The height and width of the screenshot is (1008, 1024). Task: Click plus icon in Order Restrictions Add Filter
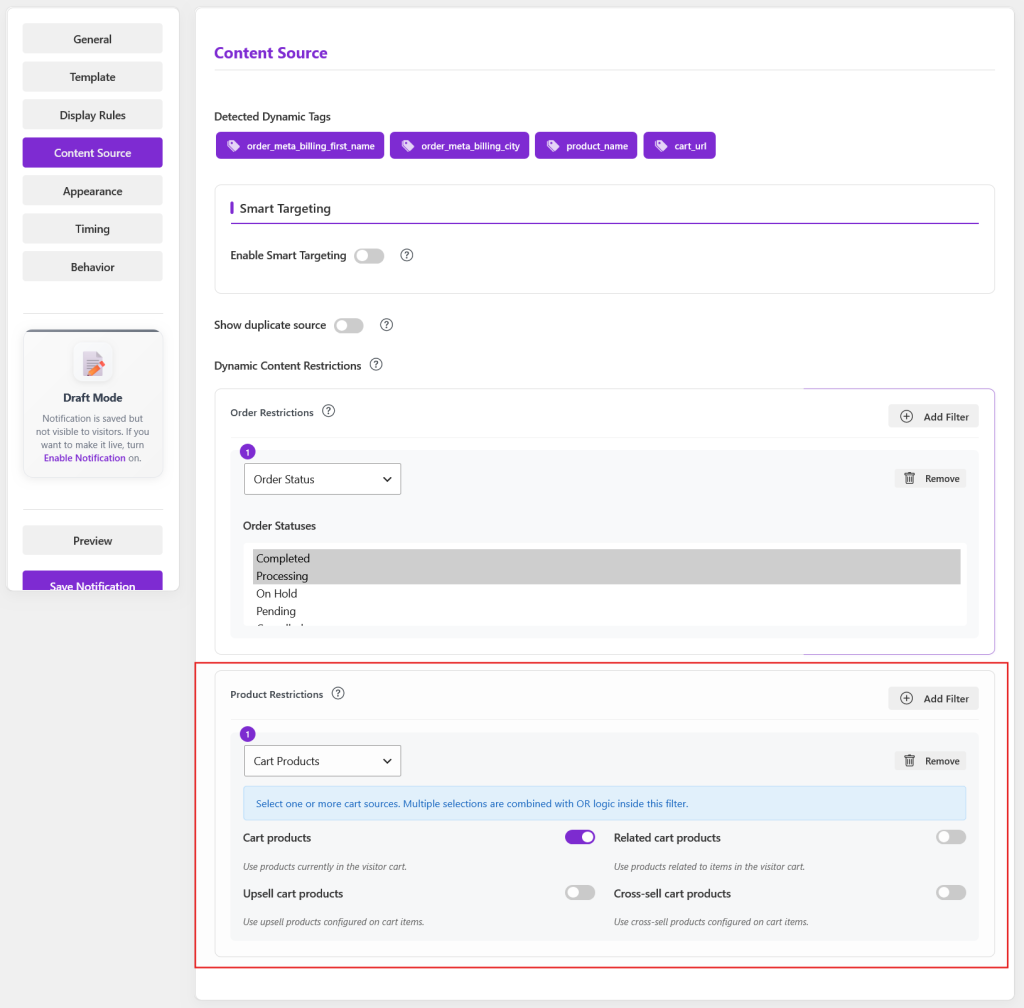(x=906, y=417)
